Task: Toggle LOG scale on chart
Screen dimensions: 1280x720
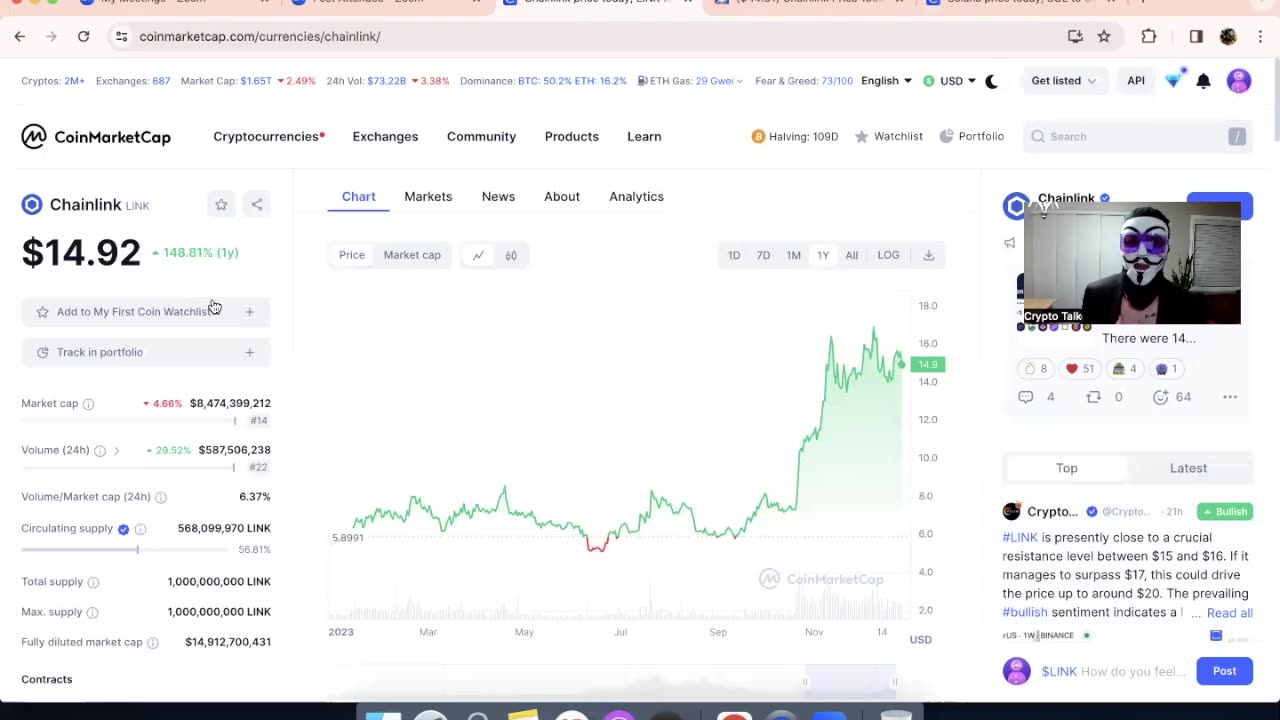Action: (x=888, y=255)
